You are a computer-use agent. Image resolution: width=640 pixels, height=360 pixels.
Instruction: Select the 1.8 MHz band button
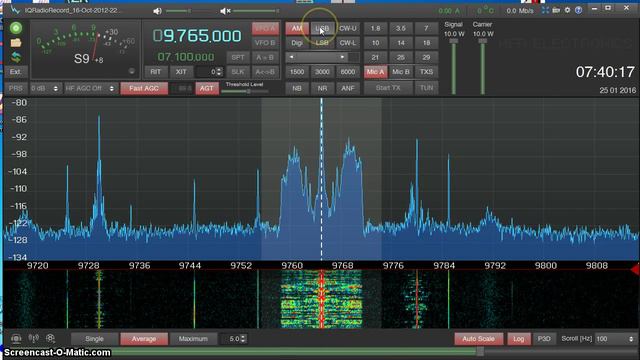point(375,29)
